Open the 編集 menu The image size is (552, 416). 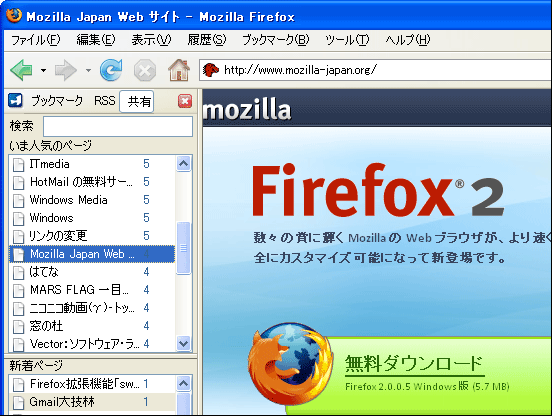click(x=96, y=40)
